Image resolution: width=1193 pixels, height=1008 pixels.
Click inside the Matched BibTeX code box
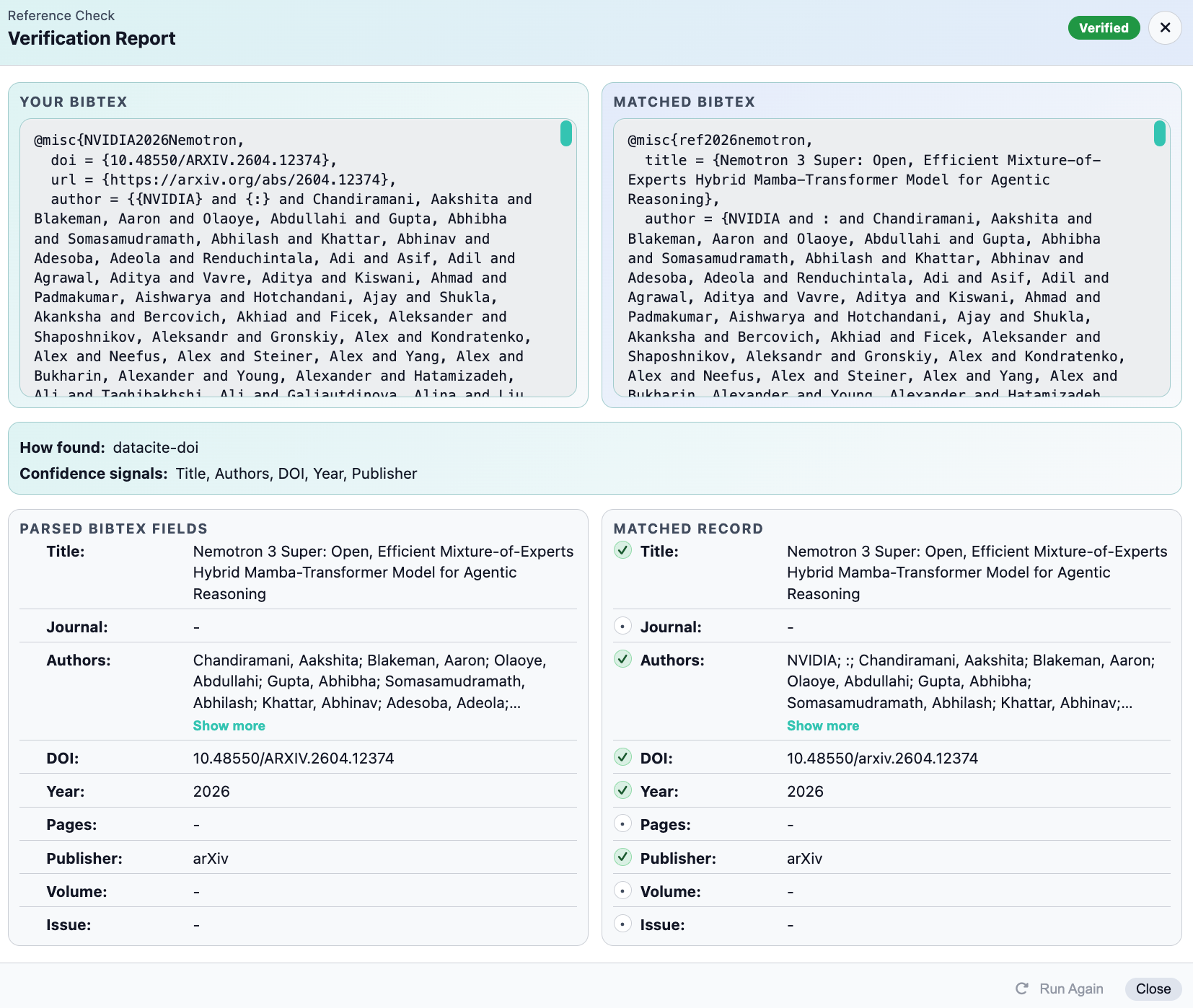(x=892, y=257)
